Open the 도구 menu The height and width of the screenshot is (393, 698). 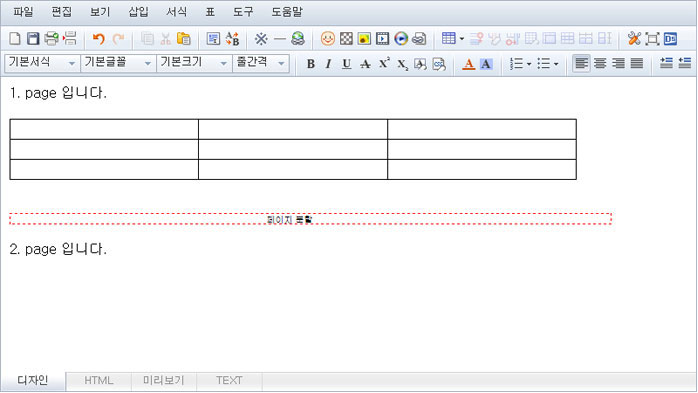coord(243,12)
